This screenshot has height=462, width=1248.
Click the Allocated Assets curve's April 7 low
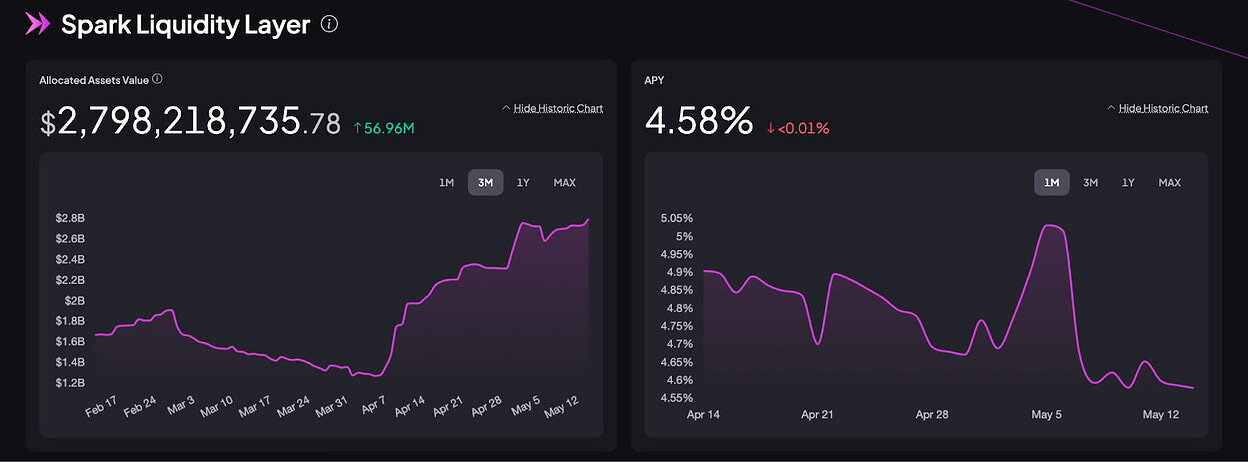pyautogui.click(x=375, y=376)
